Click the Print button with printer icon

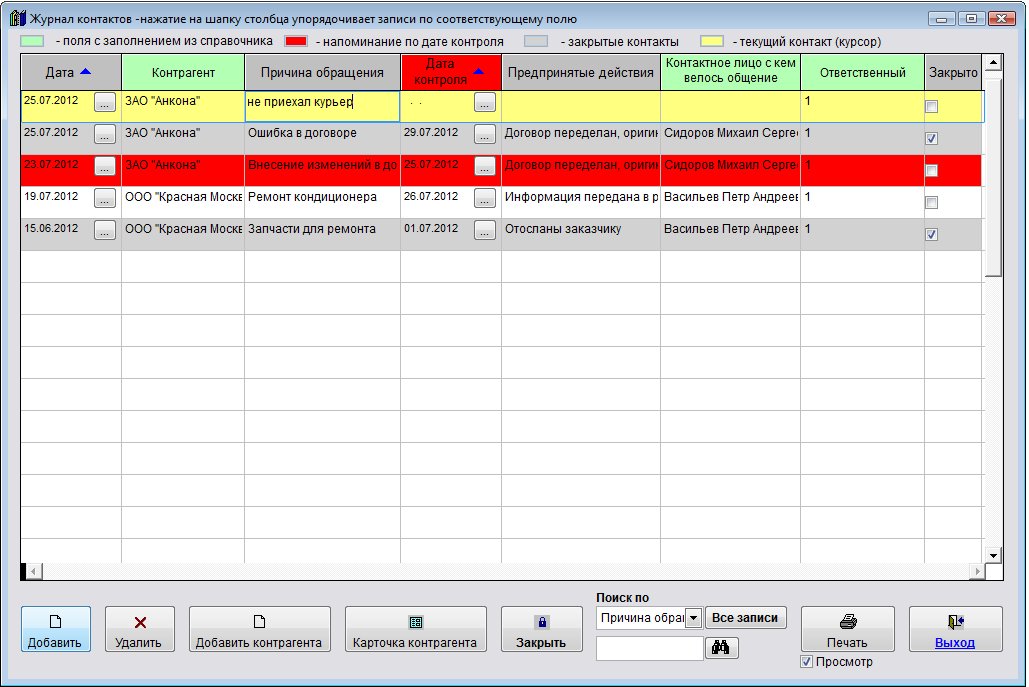(x=847, y=629)
